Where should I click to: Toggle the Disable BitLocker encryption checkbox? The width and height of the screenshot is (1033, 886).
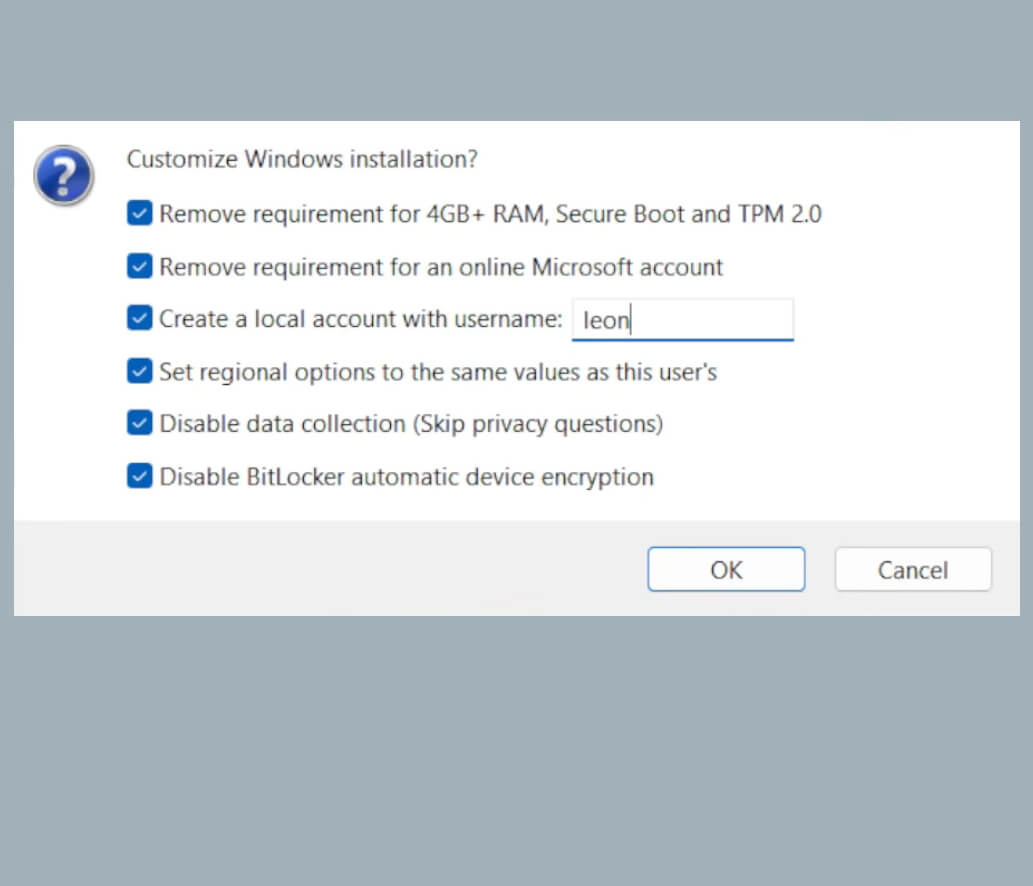pos(140,476)
